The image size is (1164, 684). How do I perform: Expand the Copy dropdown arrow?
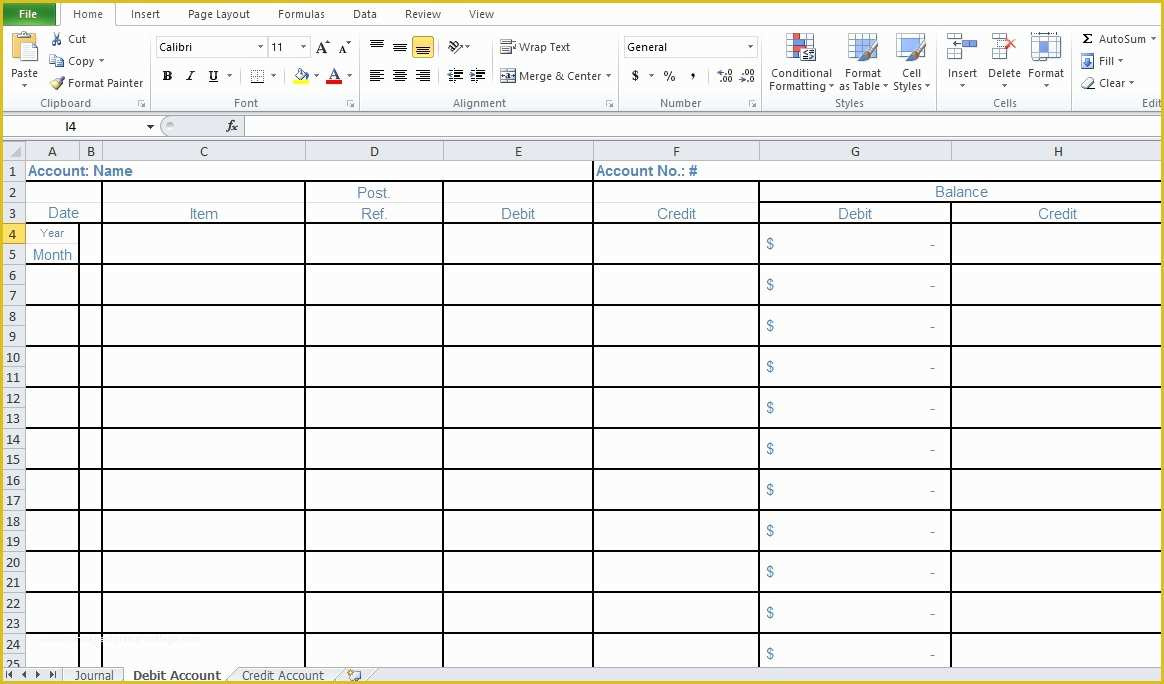(102, 61)
